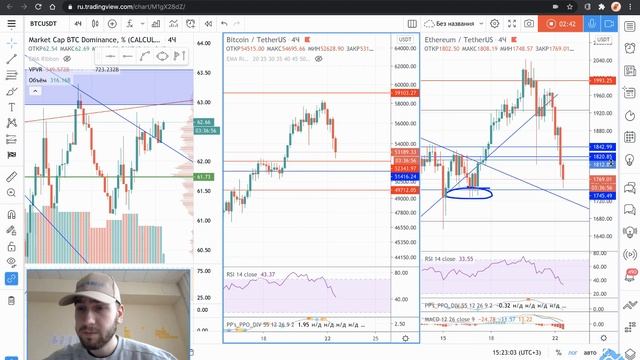640x360 pixels.
Task: Open the financials bar-chart button
Action: (x=156, y=24)
